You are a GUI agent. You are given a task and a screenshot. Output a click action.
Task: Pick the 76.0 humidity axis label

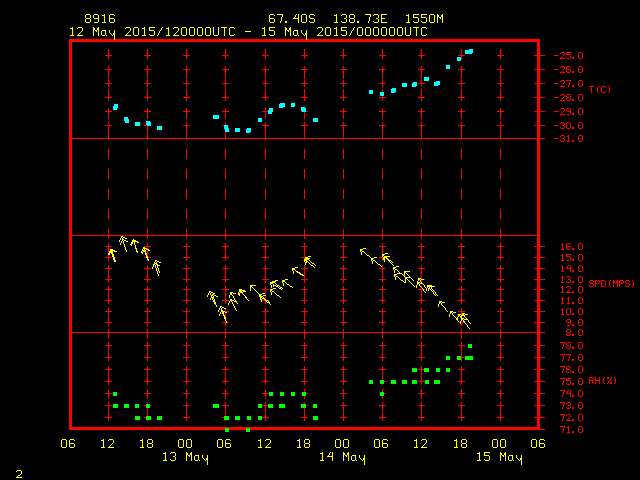572,370
